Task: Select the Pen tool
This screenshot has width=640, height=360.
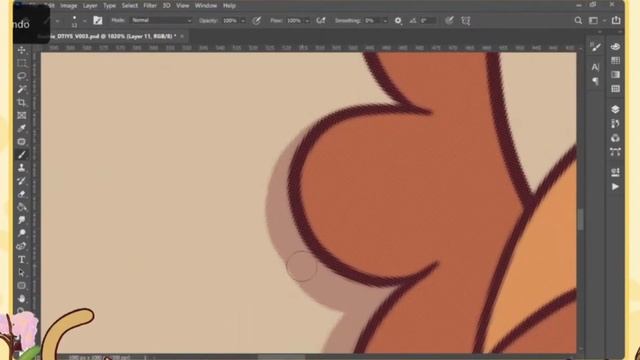Action: point(22,246)
